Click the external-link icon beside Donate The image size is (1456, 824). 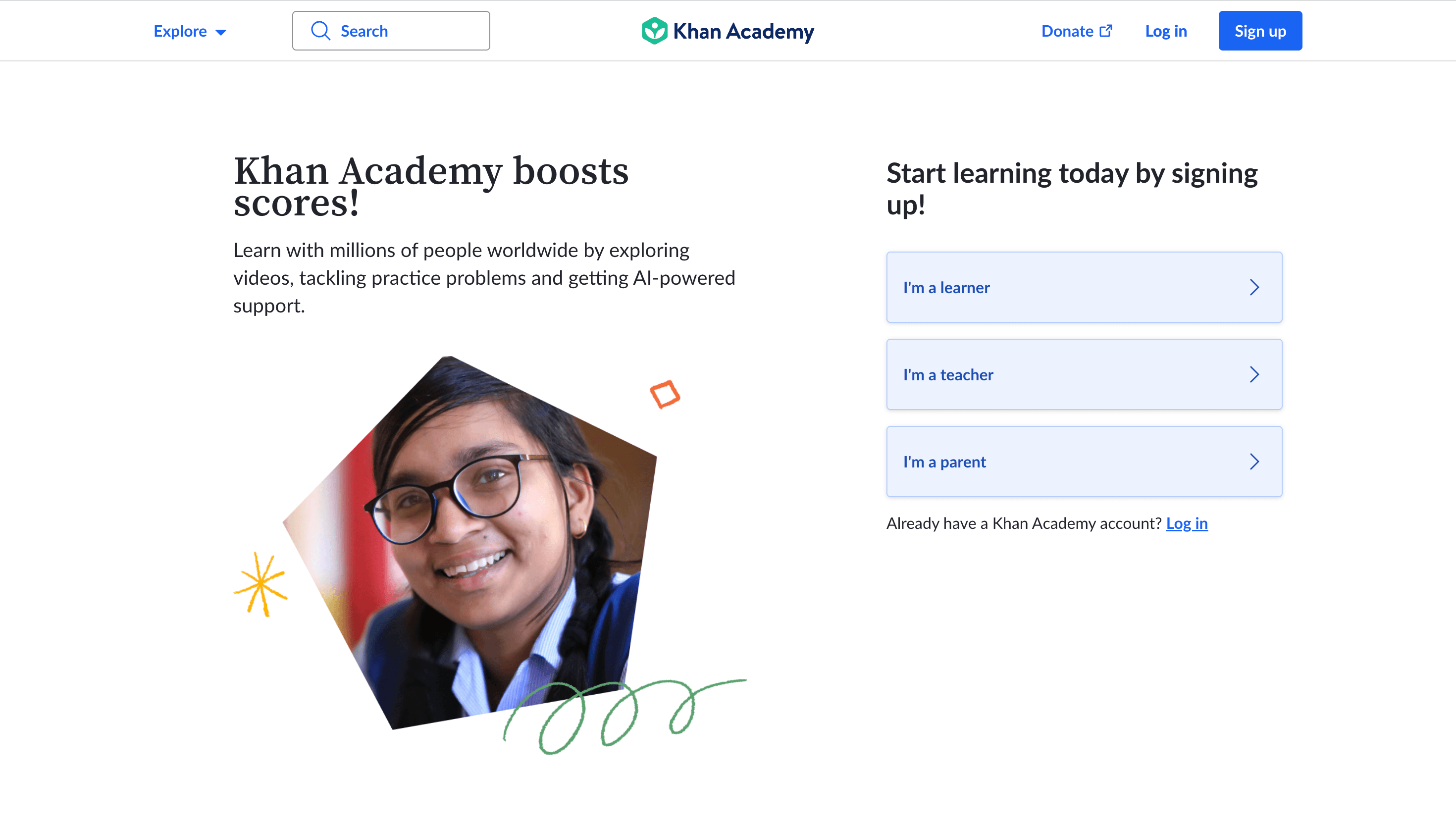1105,31
